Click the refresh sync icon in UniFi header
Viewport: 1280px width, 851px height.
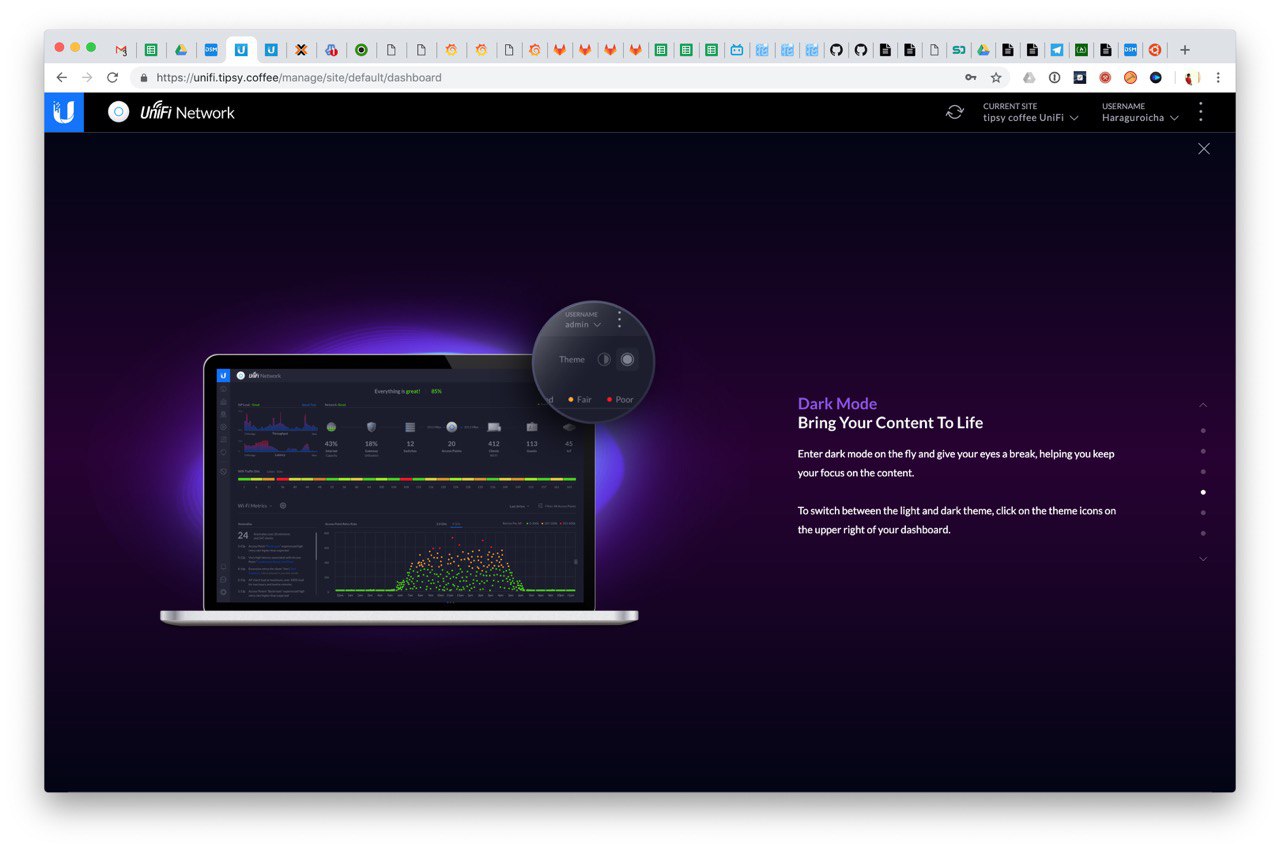pos(955,112)
